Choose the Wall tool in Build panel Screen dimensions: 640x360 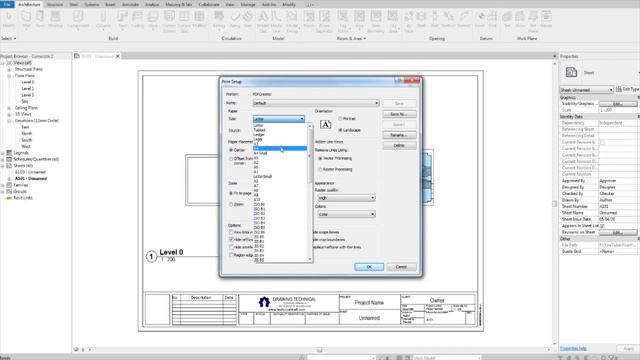pos(27,20)
